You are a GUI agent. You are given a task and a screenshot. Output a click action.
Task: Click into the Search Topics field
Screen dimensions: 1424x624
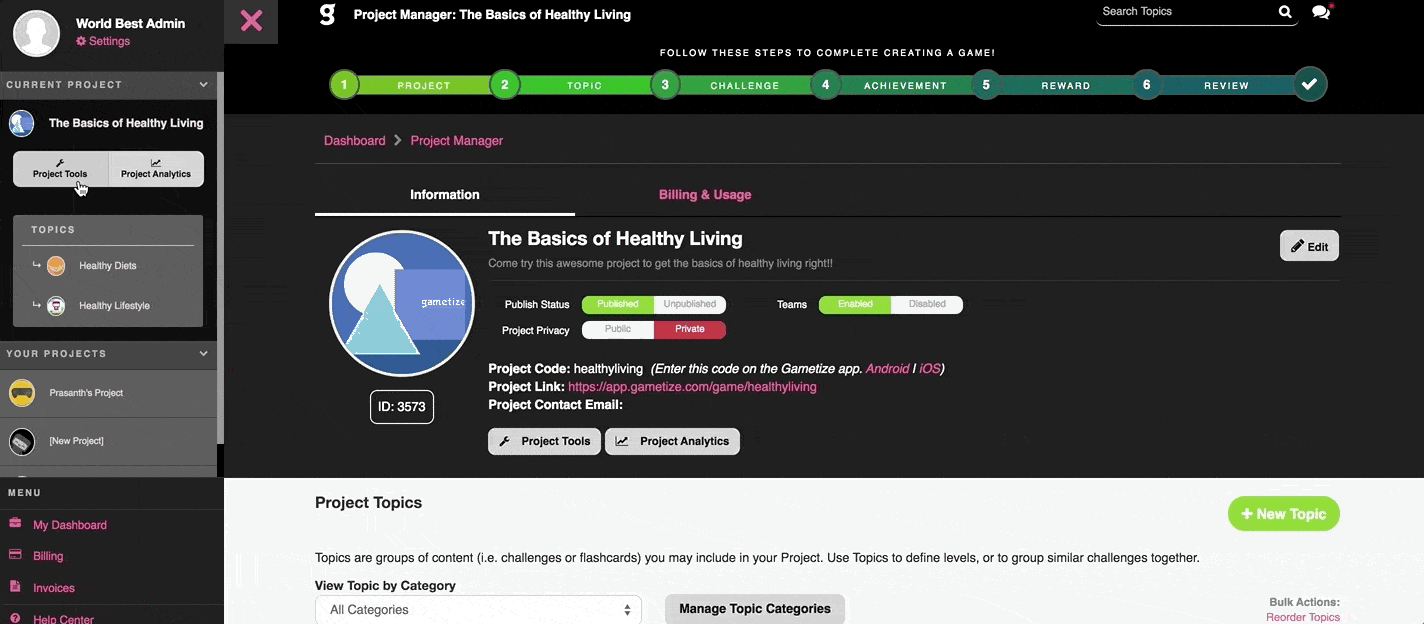[x=1186, y=12]
